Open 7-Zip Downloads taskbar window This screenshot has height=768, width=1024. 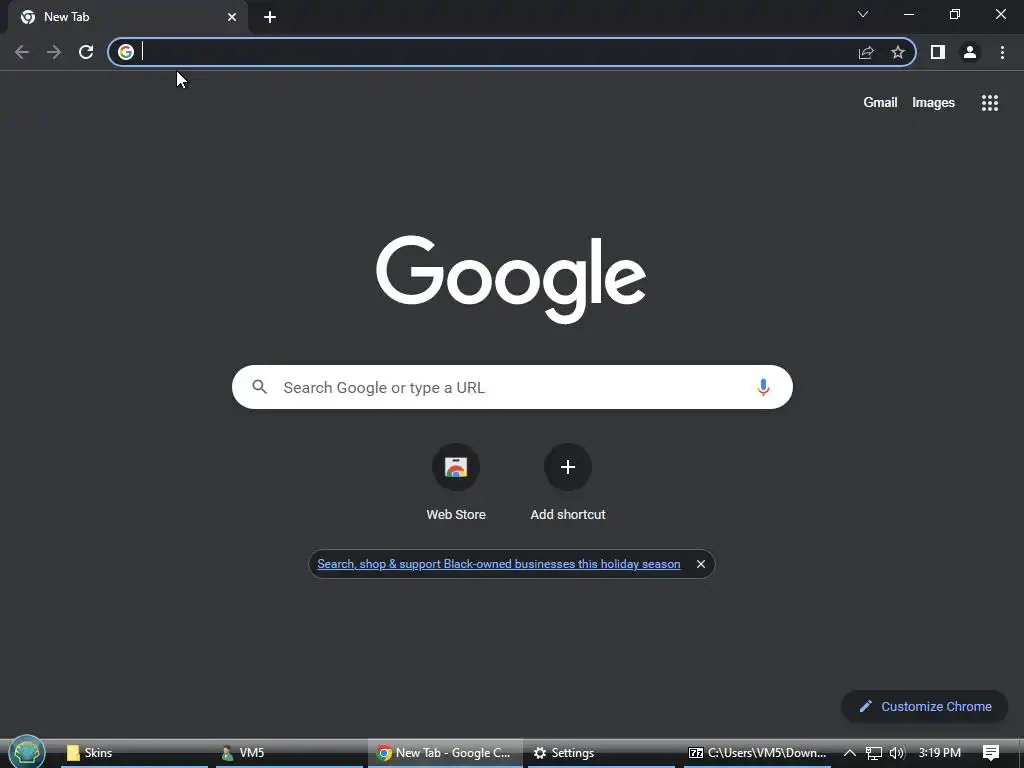(x=758, y=753)
